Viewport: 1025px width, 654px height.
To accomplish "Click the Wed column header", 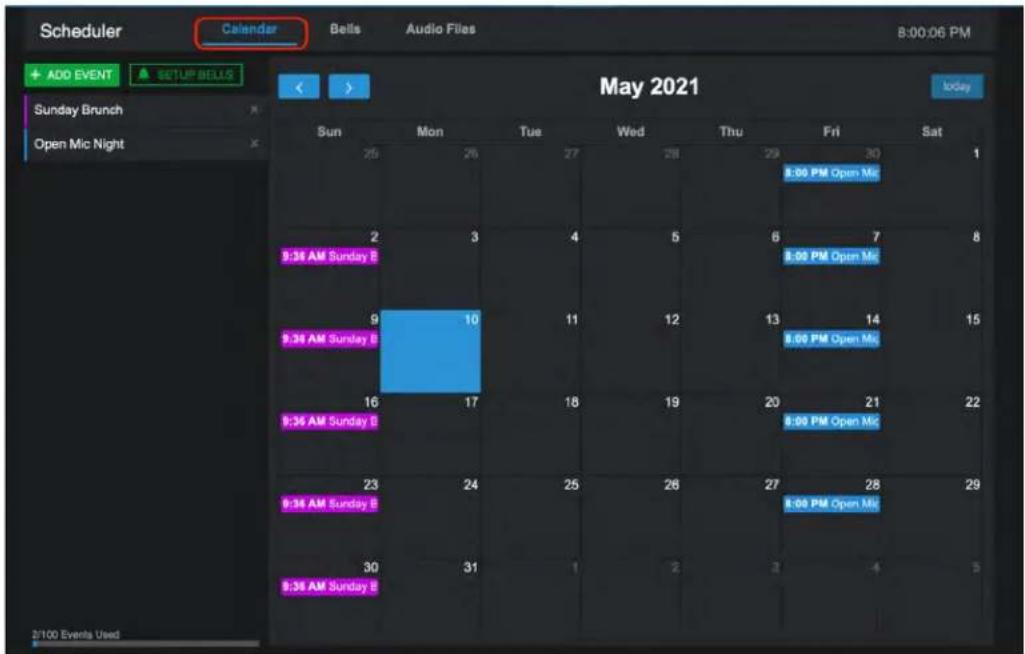I will pyautogui.click(x=631, y=131).
